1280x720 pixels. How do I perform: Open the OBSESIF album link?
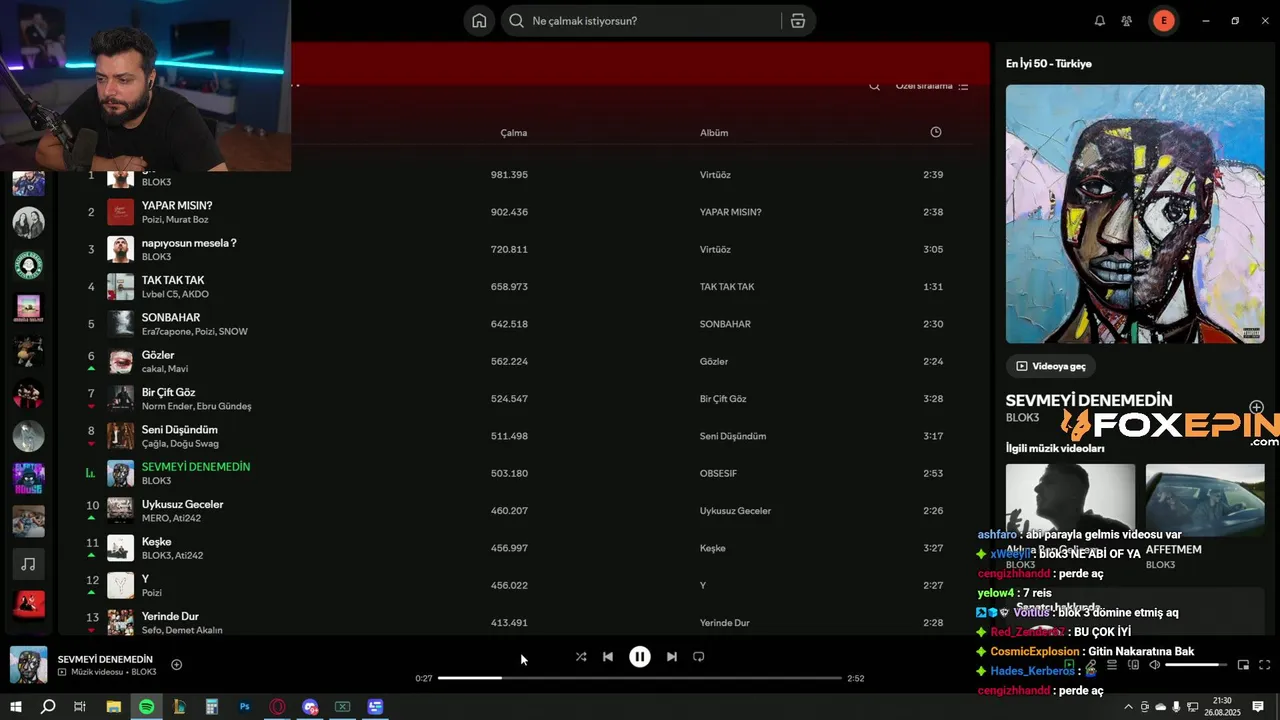[718, 474]
